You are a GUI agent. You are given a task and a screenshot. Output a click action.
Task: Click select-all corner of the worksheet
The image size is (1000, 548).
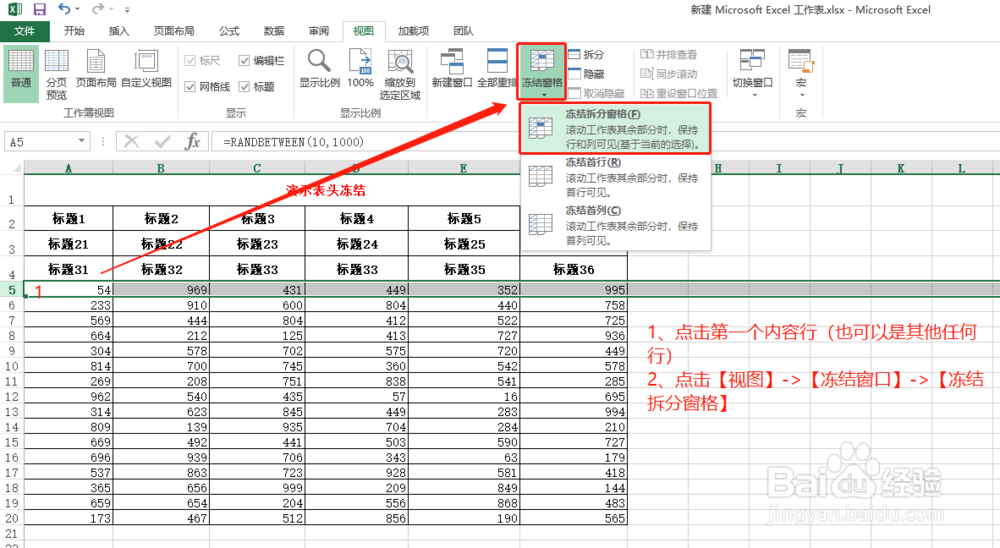click(17, 168)
